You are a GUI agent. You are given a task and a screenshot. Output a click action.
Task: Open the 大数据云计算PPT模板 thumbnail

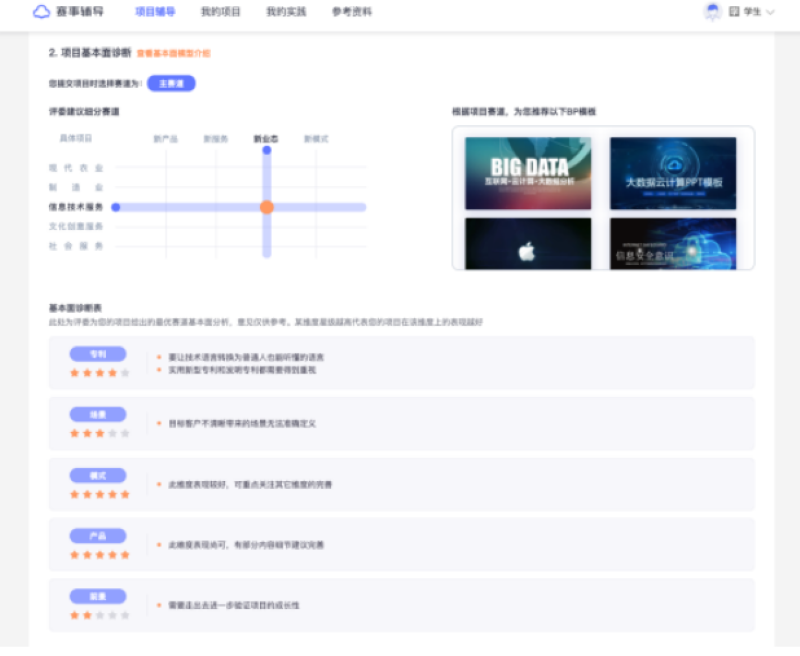point(673,172)
